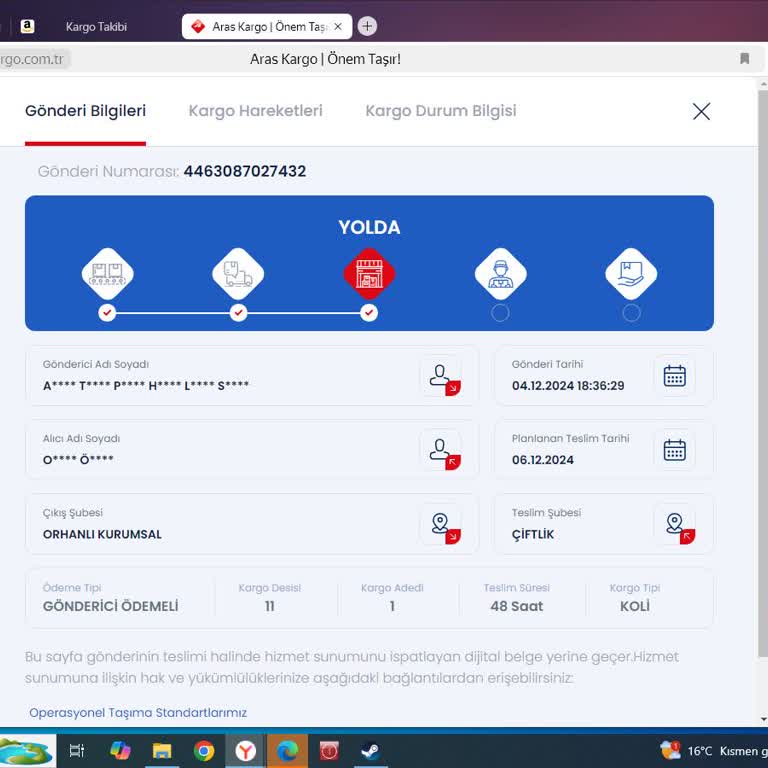Screen dimensions: 768x768
Task: Open Operasyonel Taşıma Standartlarımız link
Action: tap(138, 712)
